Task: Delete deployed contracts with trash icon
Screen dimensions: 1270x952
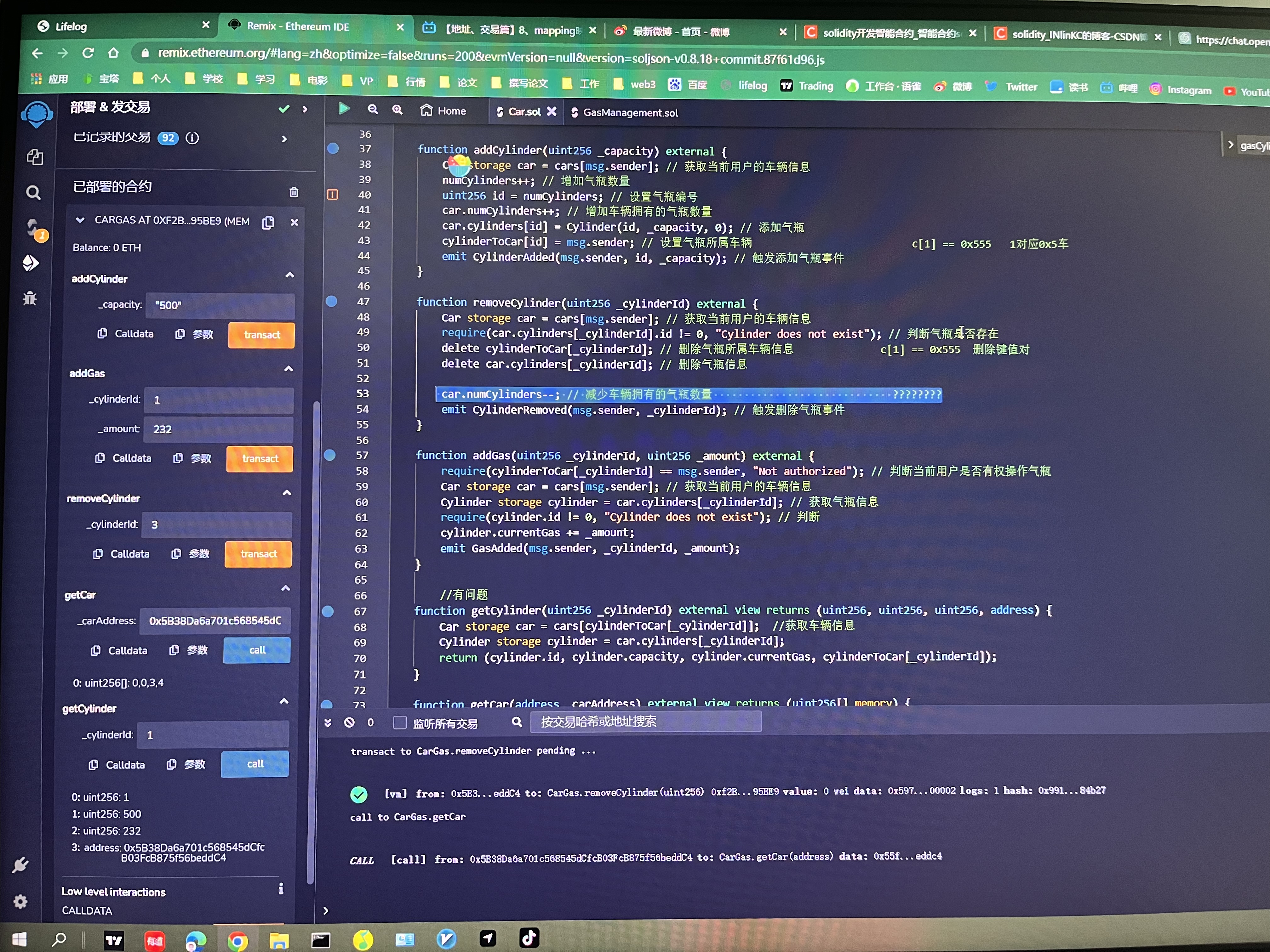Action: pos(294,192)
